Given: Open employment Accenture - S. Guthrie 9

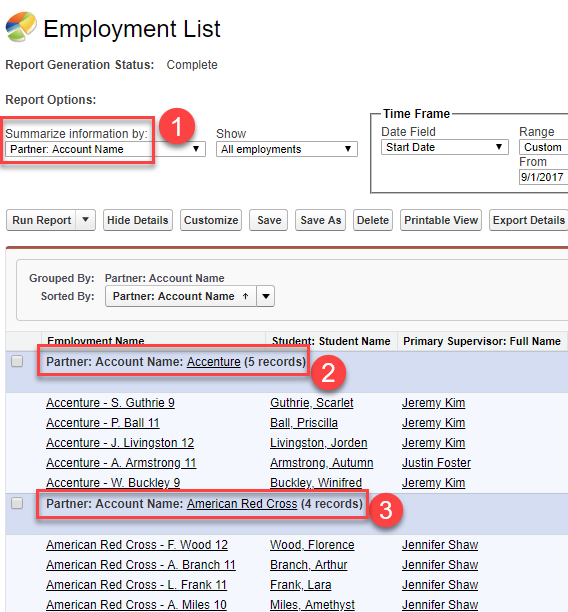Looking at the screenshot, I should coord(110,403).
